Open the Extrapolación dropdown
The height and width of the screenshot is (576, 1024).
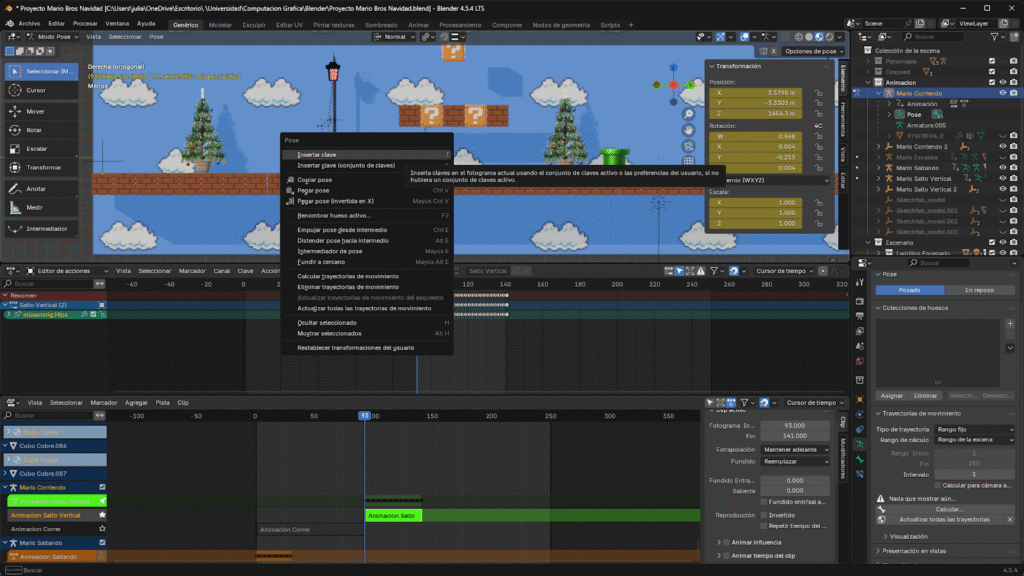pyautogui.click(x=795, y=449)
